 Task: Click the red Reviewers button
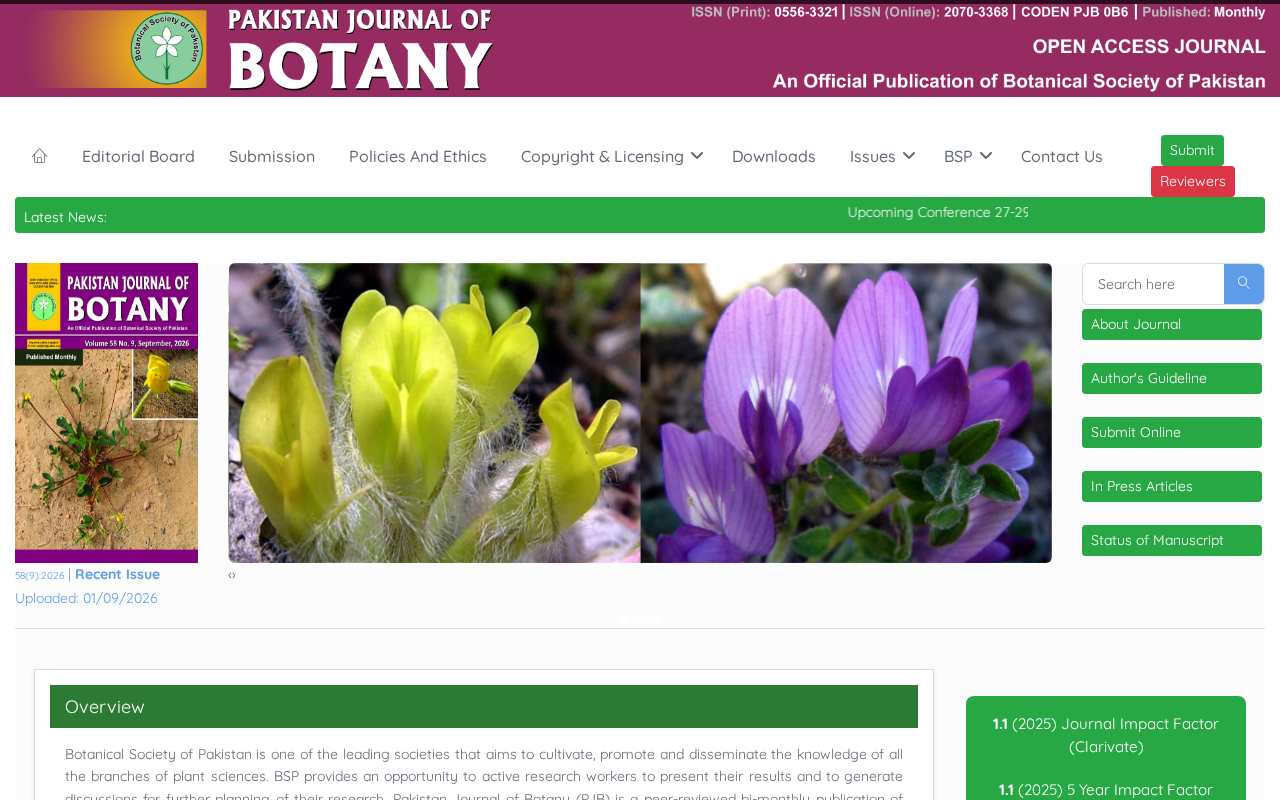click(1193, 181)
